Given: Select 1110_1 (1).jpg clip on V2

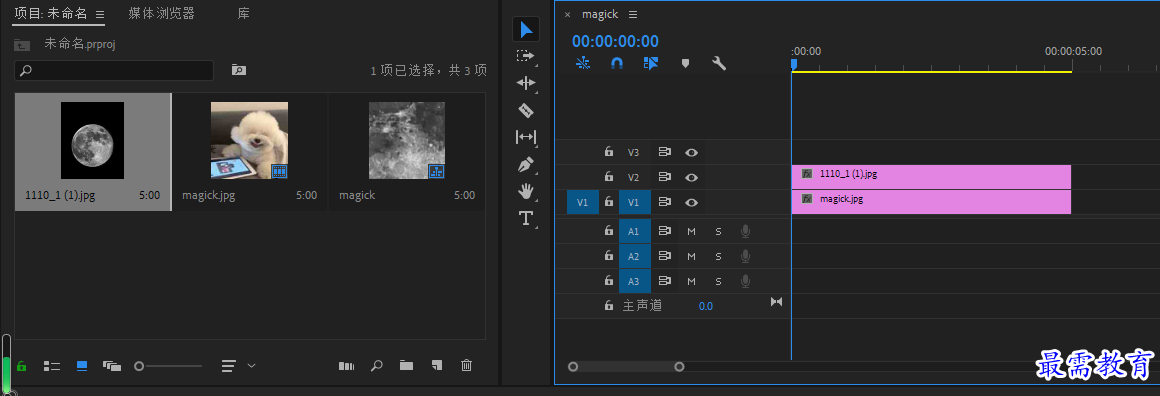Looking at the screenshot, I should click(931, 177).
